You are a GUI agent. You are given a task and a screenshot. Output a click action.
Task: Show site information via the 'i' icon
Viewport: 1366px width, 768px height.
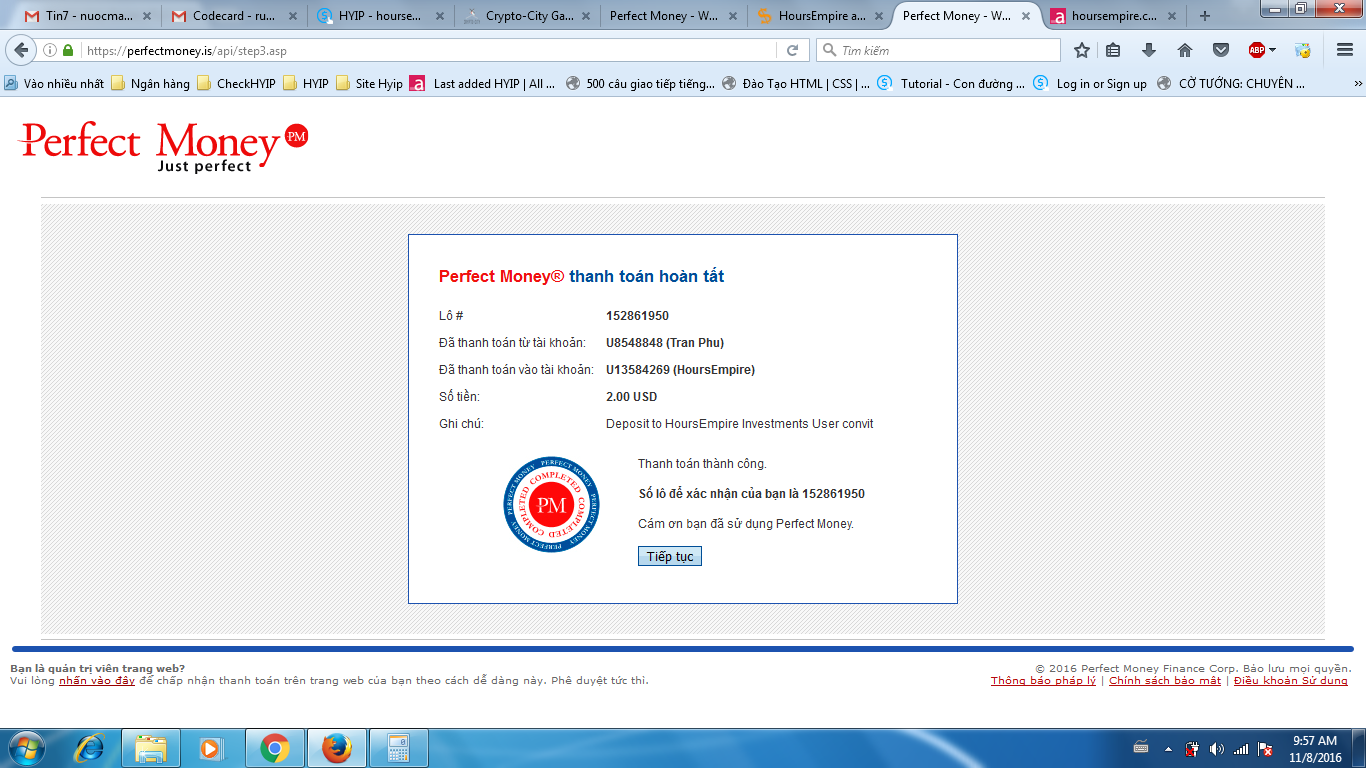coord(50,50)
